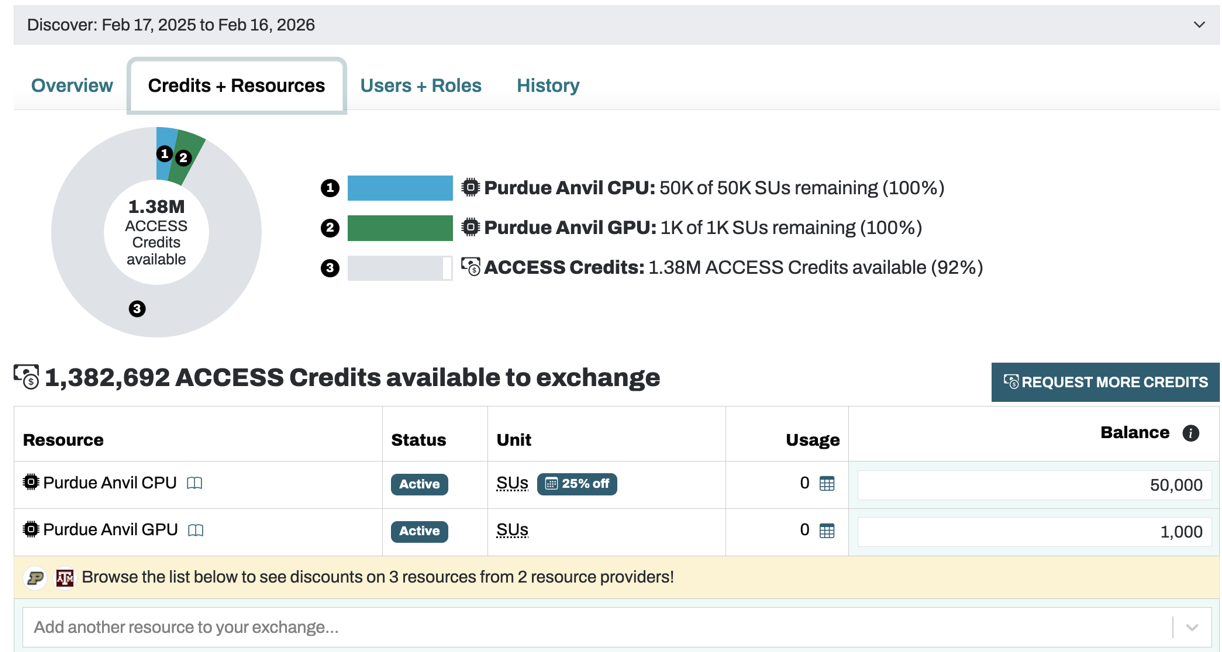Open the add resource dropdown arrow
Image resolution: width=1222 pixels, height=652 pixels.
tap(1192, 628)
